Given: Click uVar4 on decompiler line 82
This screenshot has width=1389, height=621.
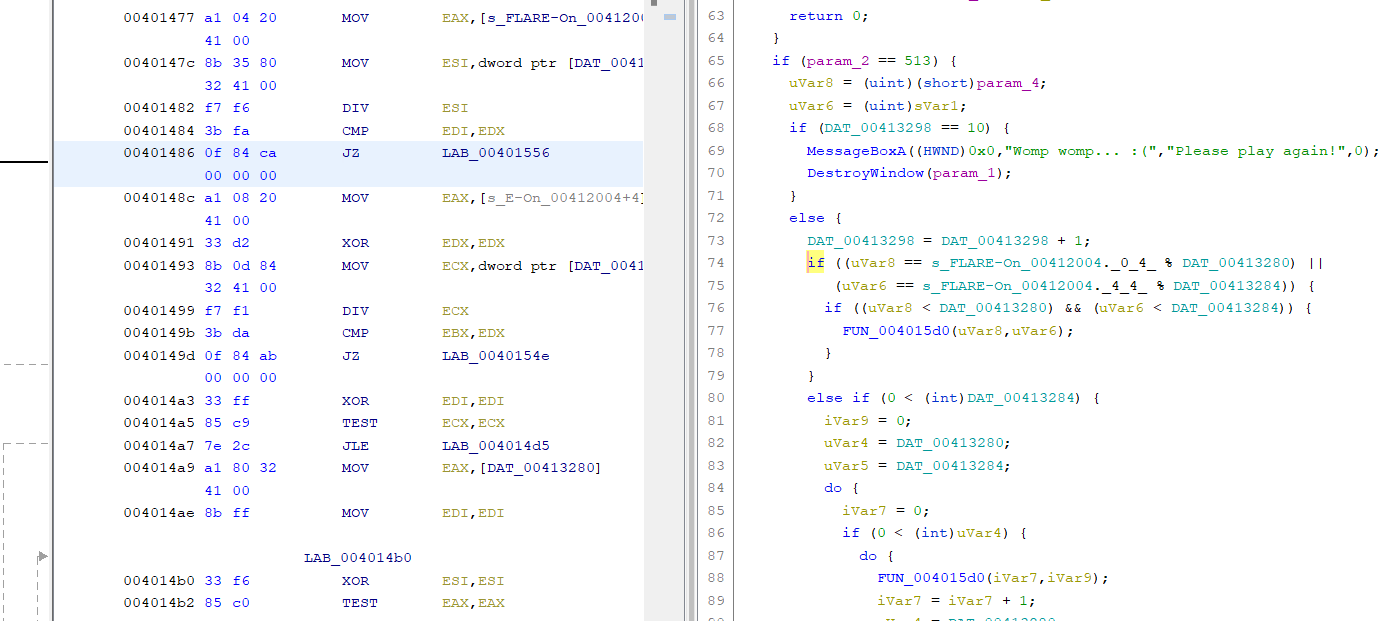Looking at the screenshot, I should point(846,443).
